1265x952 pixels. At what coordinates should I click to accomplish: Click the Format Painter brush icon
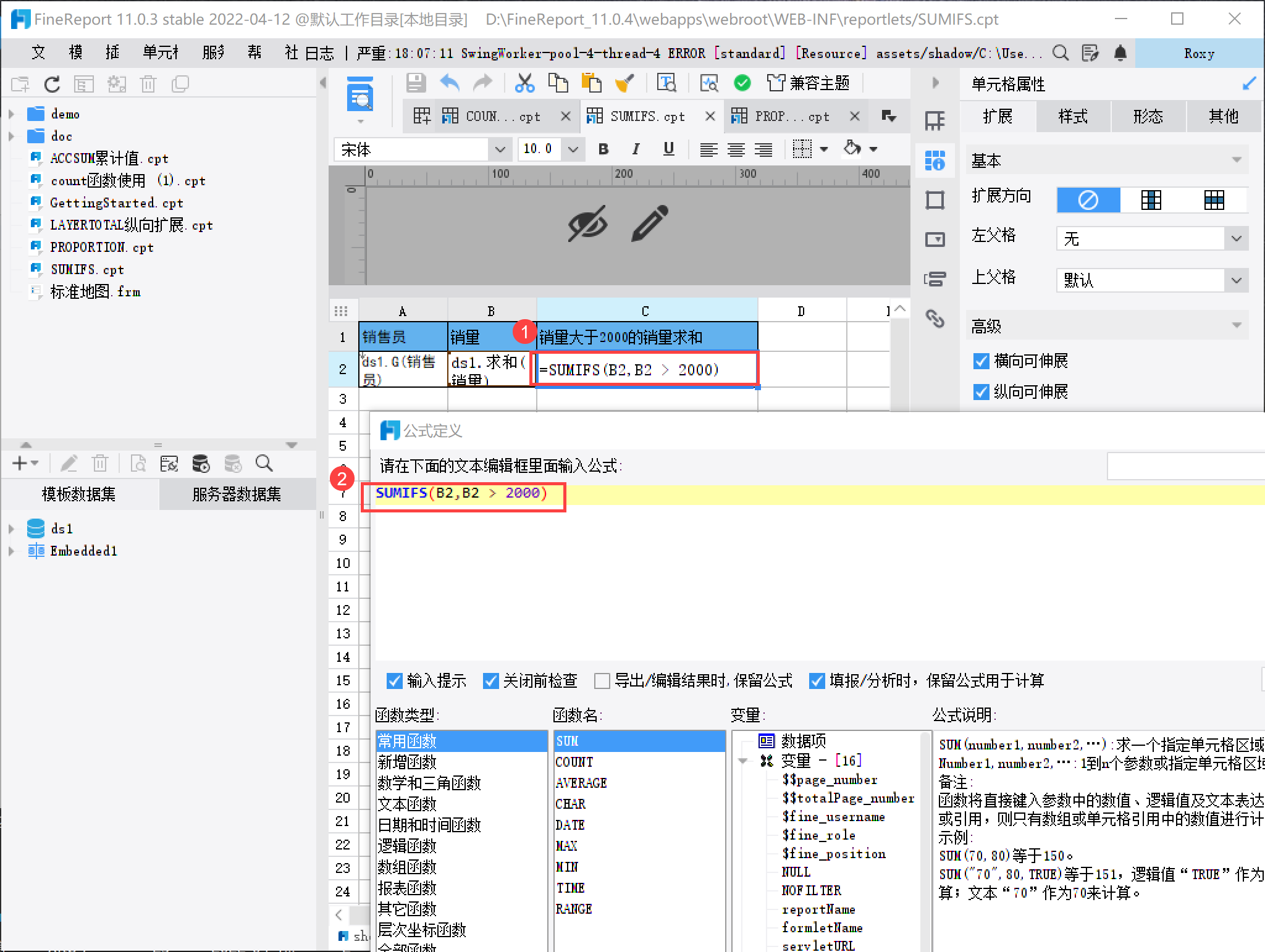[624, 83]
